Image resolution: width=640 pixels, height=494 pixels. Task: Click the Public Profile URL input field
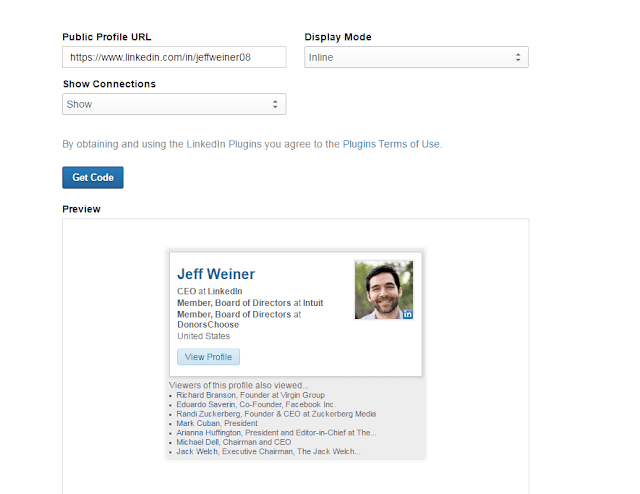[x=174, y=57]
